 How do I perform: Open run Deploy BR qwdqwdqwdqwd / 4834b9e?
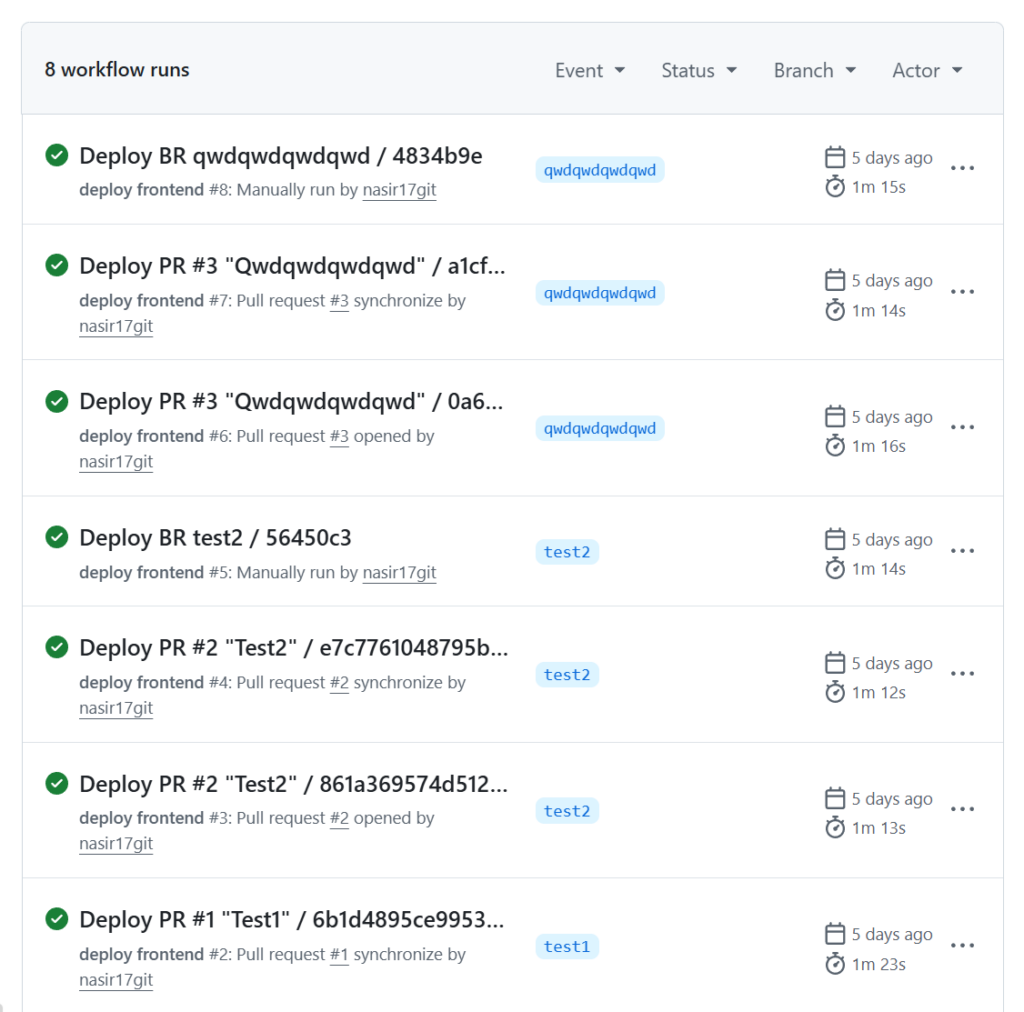[x=281, y=156]
